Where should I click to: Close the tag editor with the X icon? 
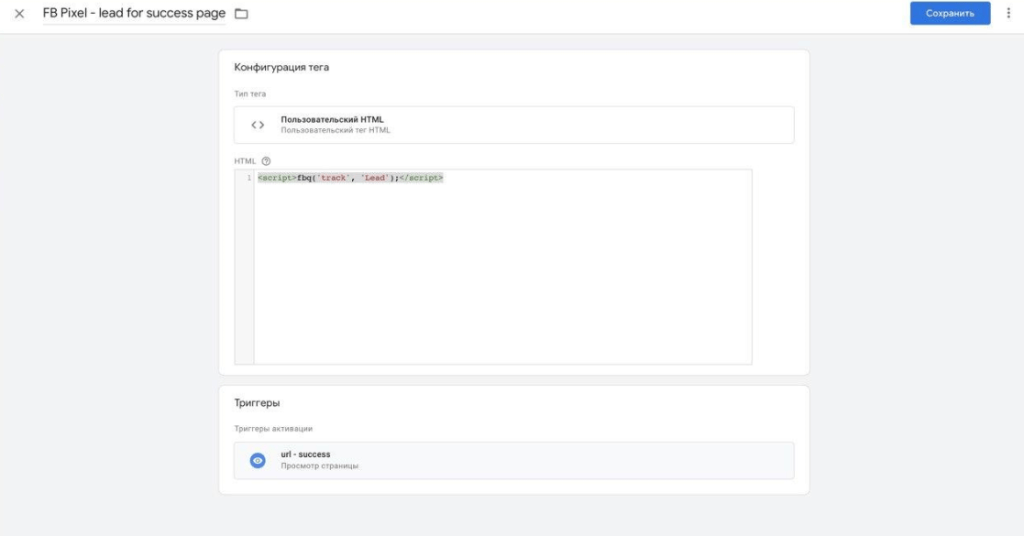[19, 14]
